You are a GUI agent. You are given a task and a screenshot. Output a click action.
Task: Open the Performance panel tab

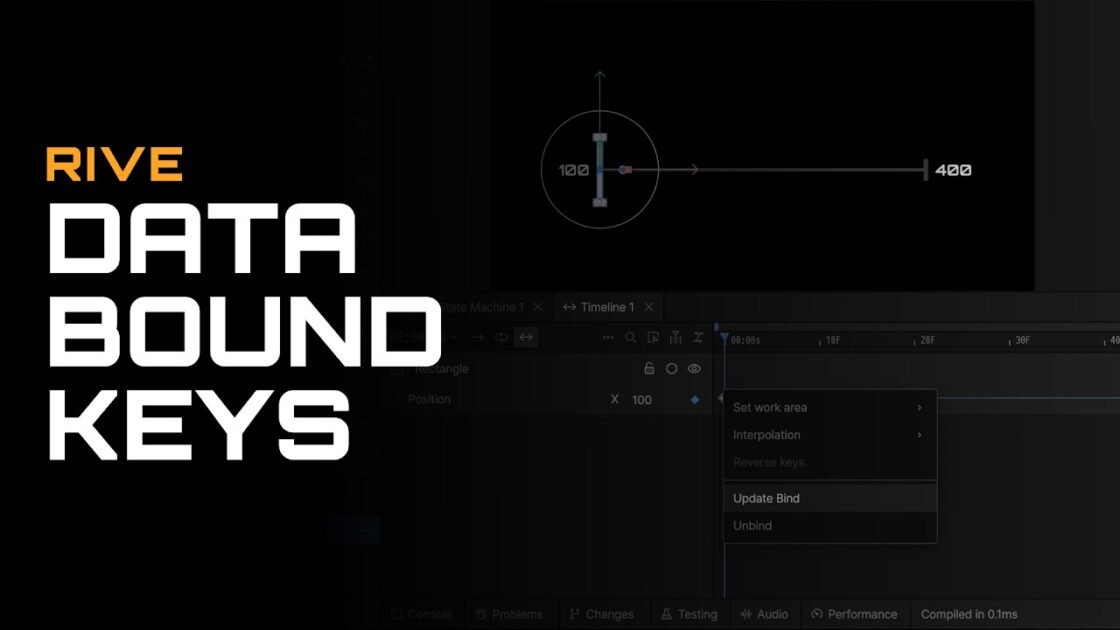pos(854,614)
